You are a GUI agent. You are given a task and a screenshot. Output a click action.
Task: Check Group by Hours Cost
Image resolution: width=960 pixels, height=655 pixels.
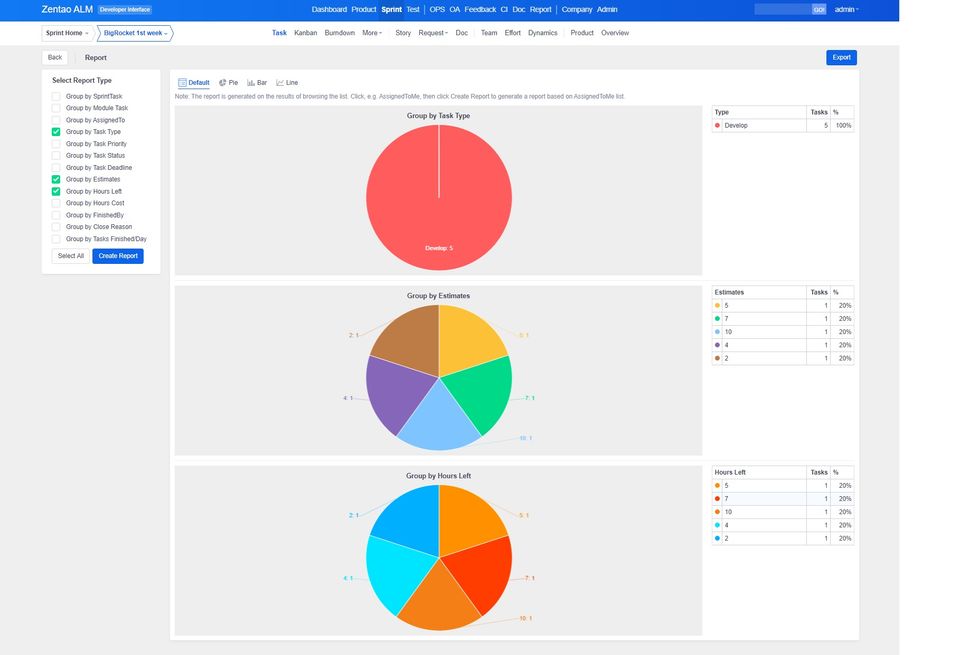(56, 203)
